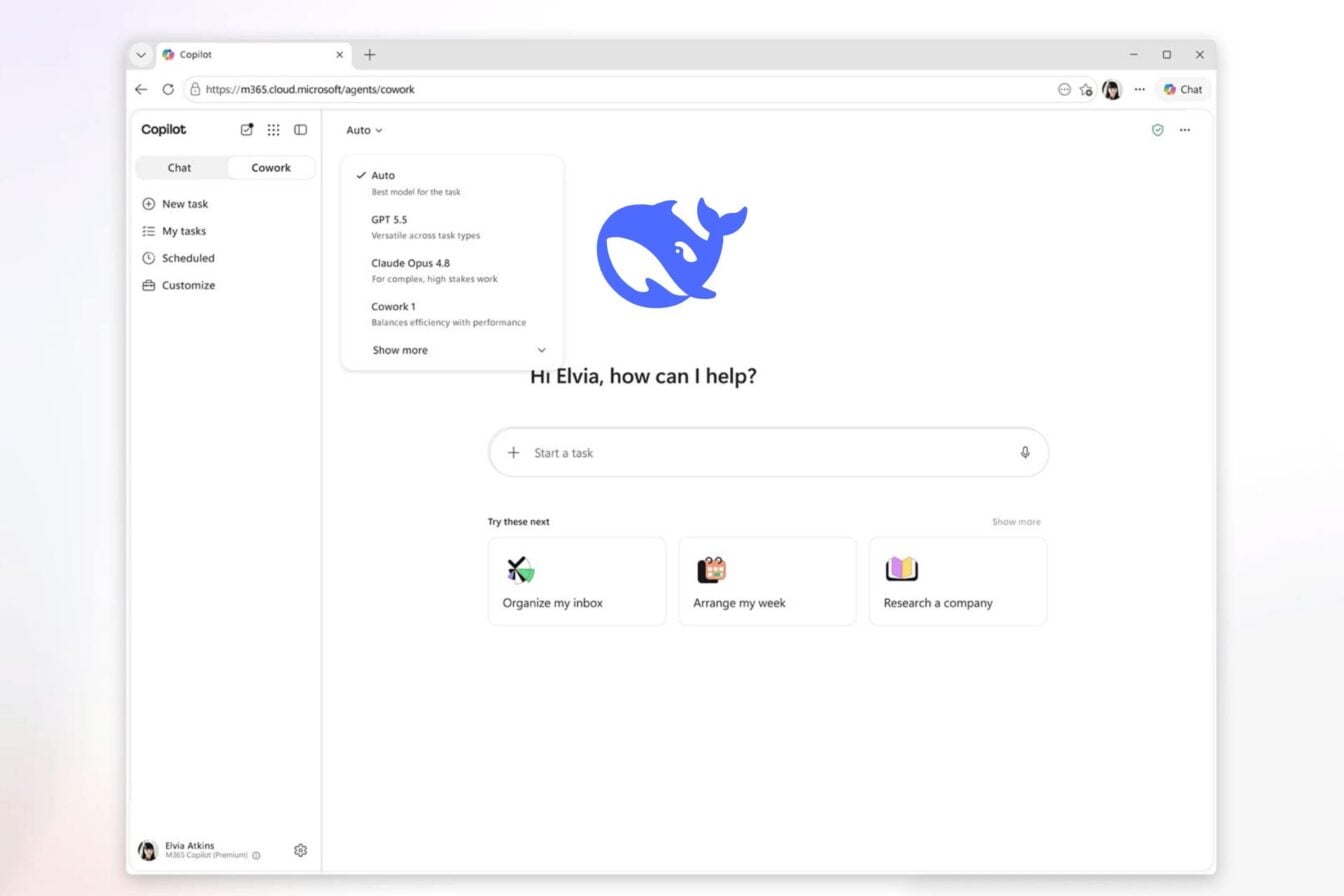
Task: Click the address bar circular ellipsis icon
Action: (x=1064, y=89)
